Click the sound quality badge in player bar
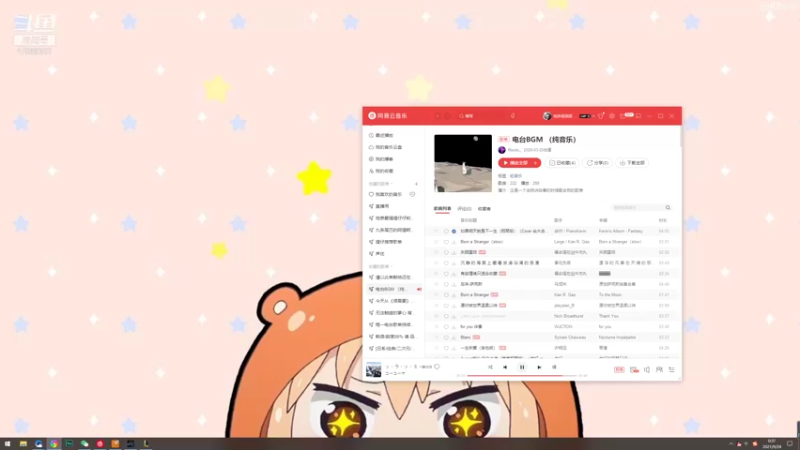Screen dimensions: 800x450 tap(619, 369)
